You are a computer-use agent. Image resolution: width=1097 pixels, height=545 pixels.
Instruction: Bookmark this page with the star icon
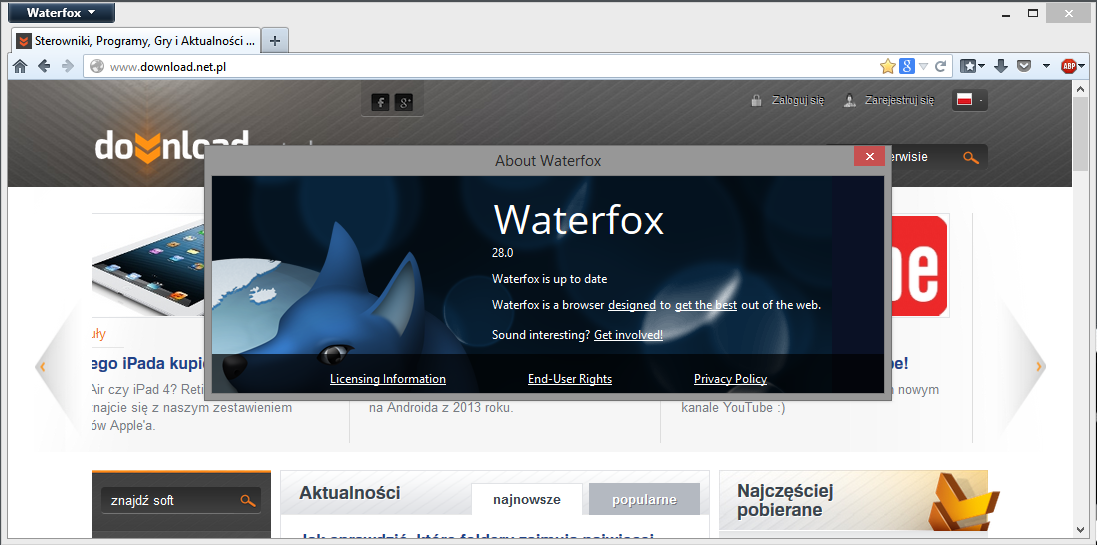coord(888,66)
